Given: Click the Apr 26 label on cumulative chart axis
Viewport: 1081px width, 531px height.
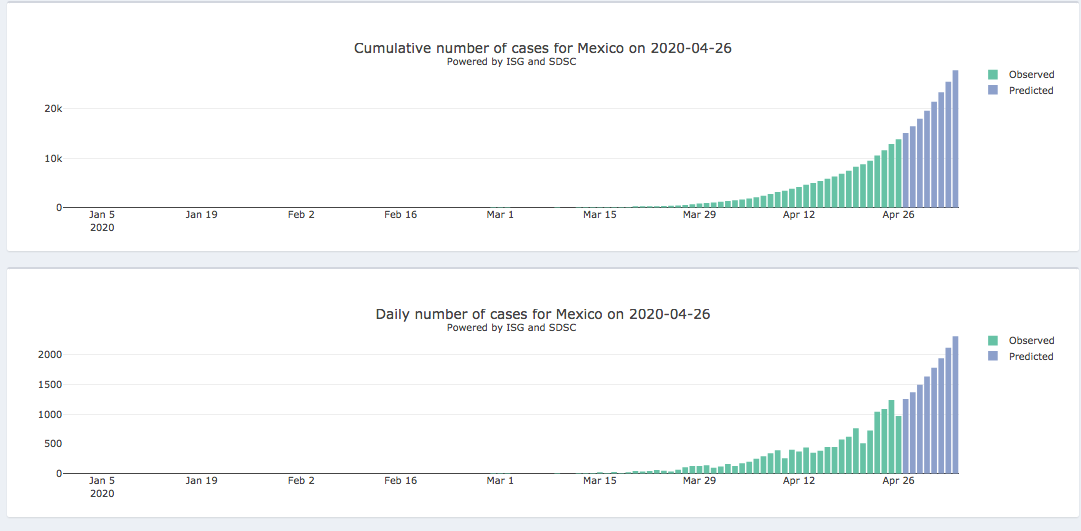Looking at the screenshot, I should pyautogui.click(x=898, y=214).
